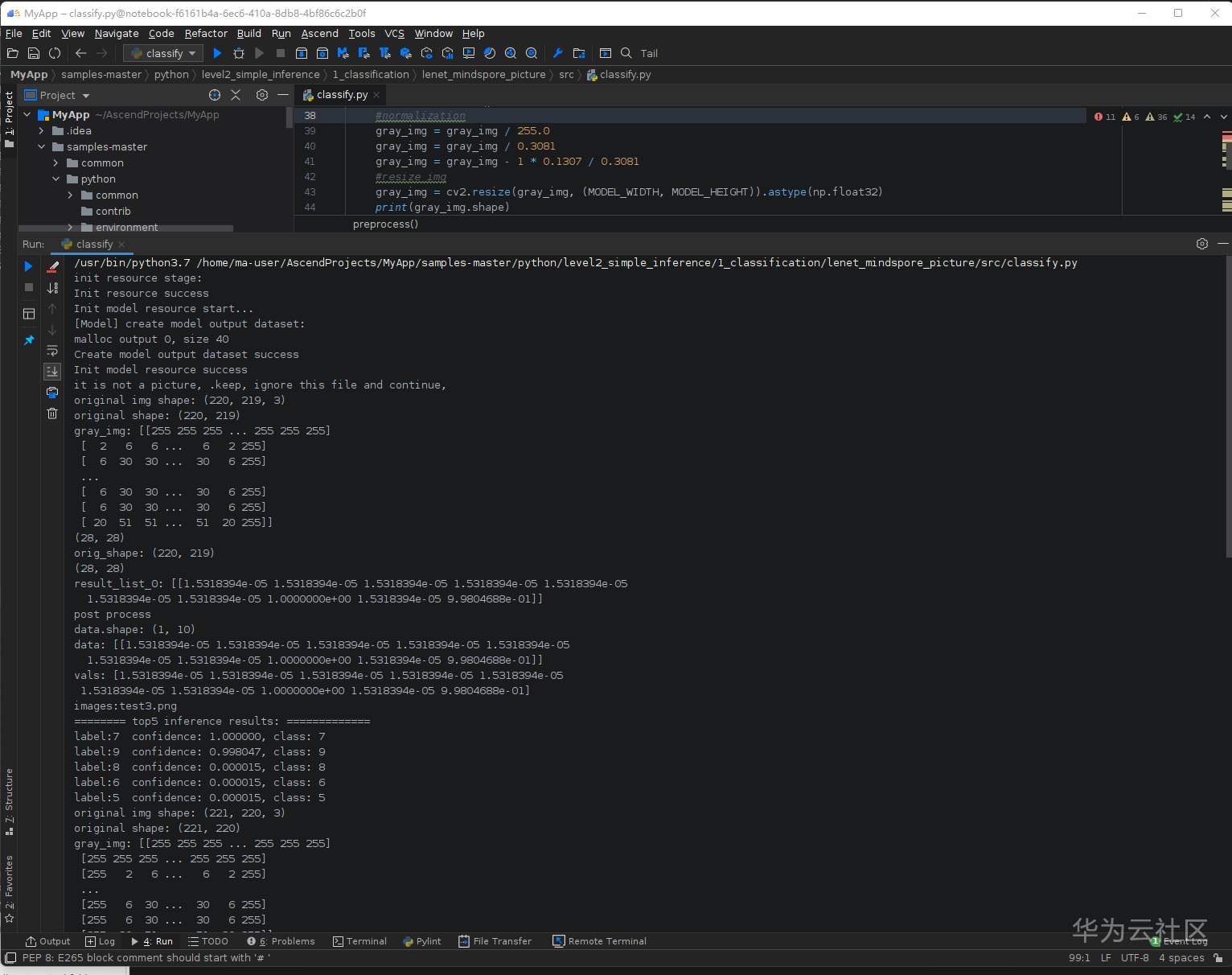Close the classify.py editor tab
The width and height of the screenshot is (1232, 975).
(x=376, y=95)
